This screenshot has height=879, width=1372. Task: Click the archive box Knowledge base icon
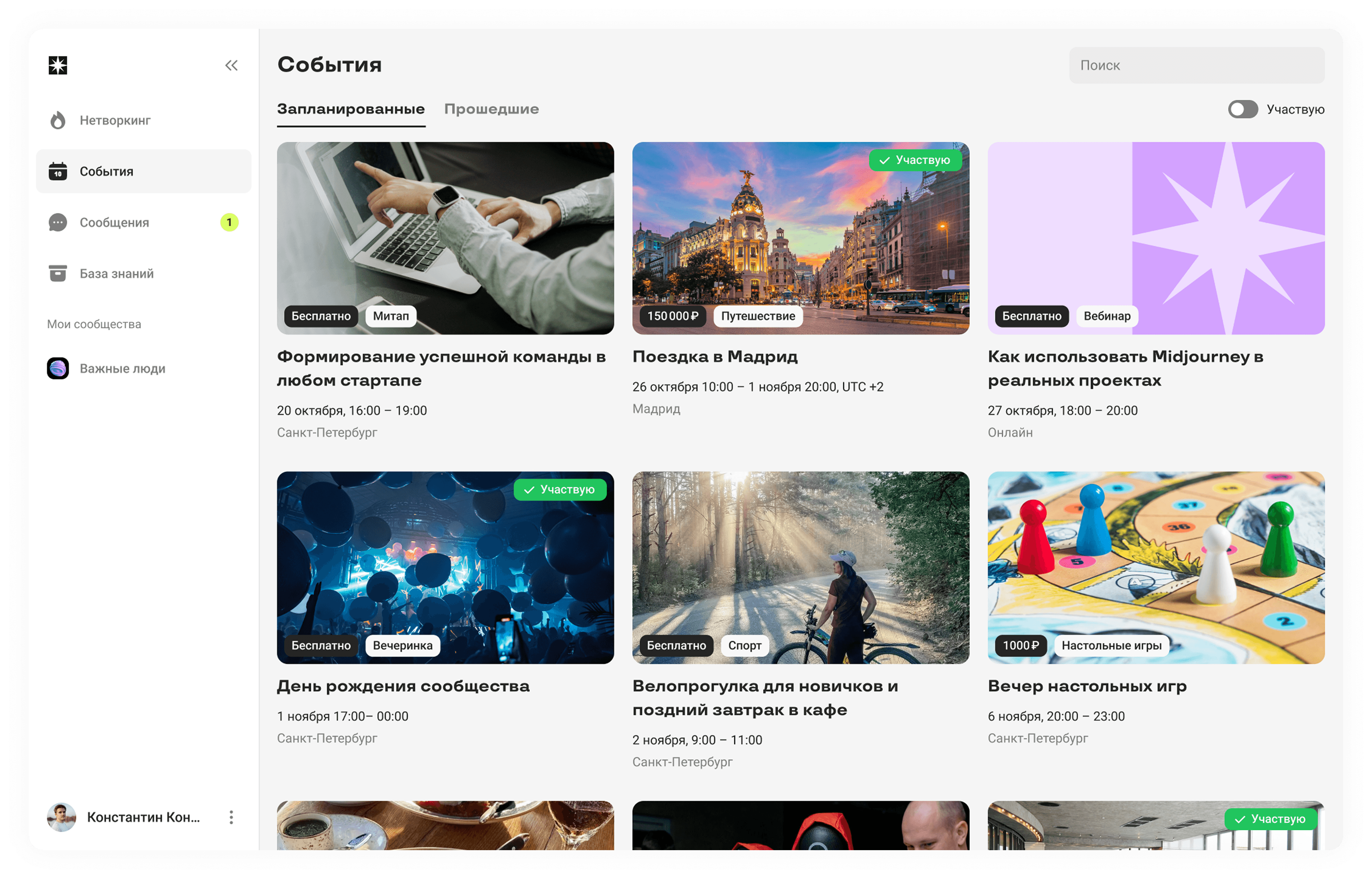tap(58, 273)
